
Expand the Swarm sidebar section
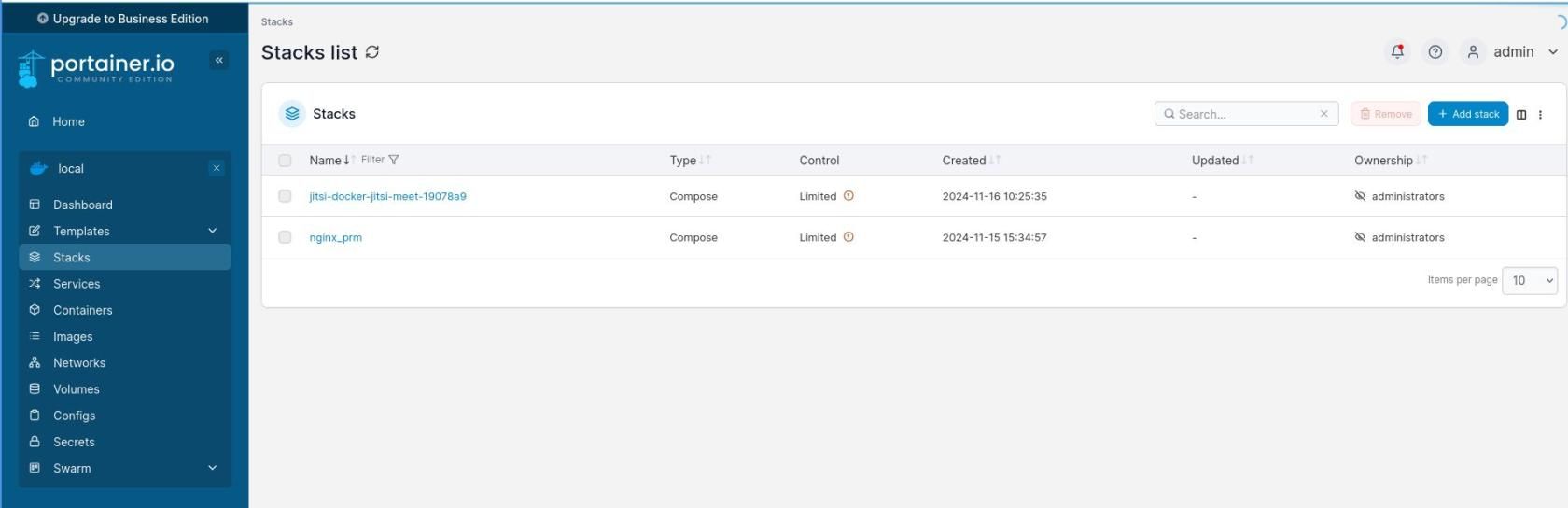[212, 468]
